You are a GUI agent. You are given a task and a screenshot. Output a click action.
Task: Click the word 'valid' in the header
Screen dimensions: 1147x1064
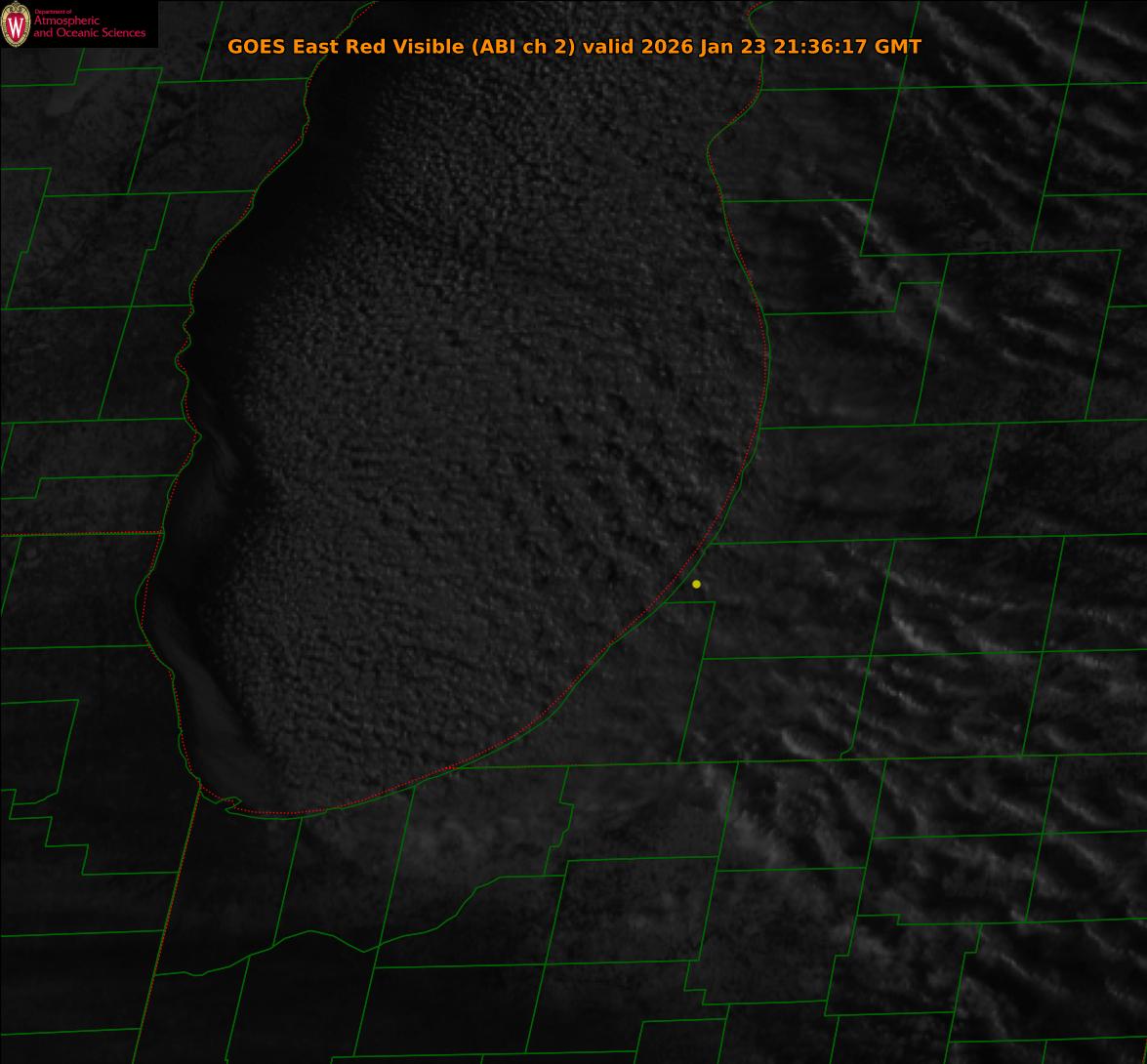[609, 47]
